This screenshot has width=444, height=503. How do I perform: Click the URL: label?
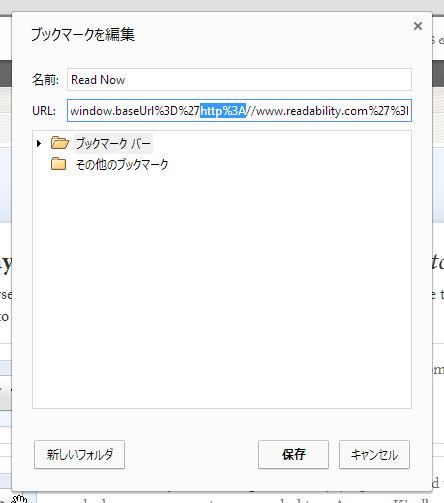pyautogui.click(x=44, y=111)
